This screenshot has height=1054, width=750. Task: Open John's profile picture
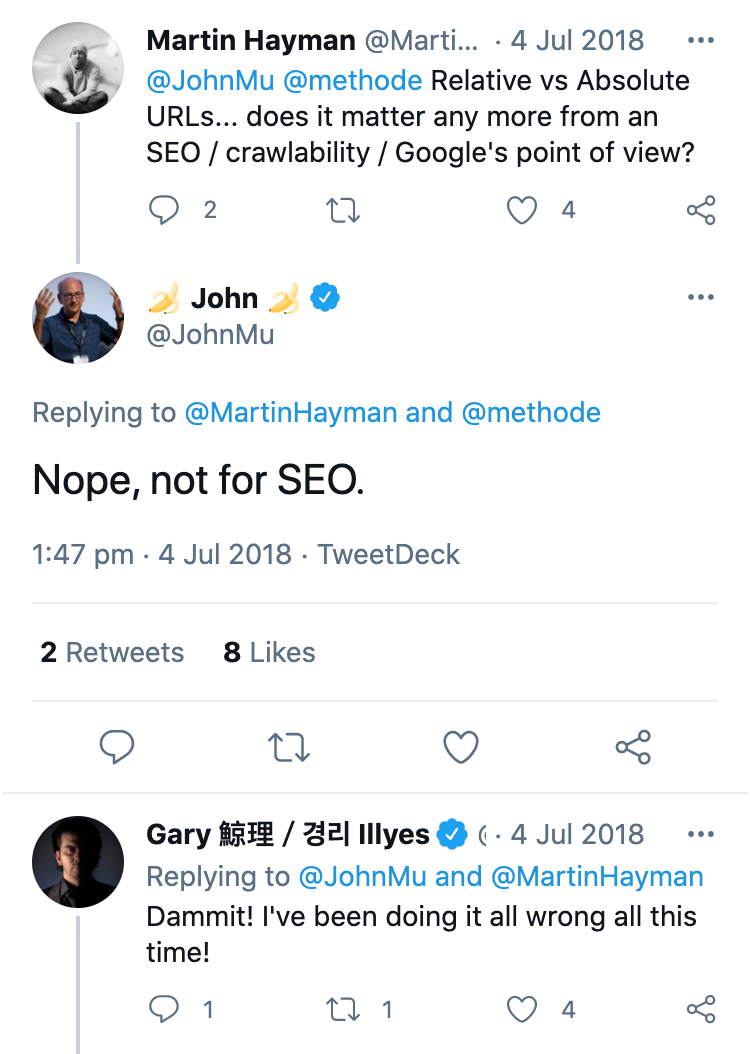click(78, 317)
